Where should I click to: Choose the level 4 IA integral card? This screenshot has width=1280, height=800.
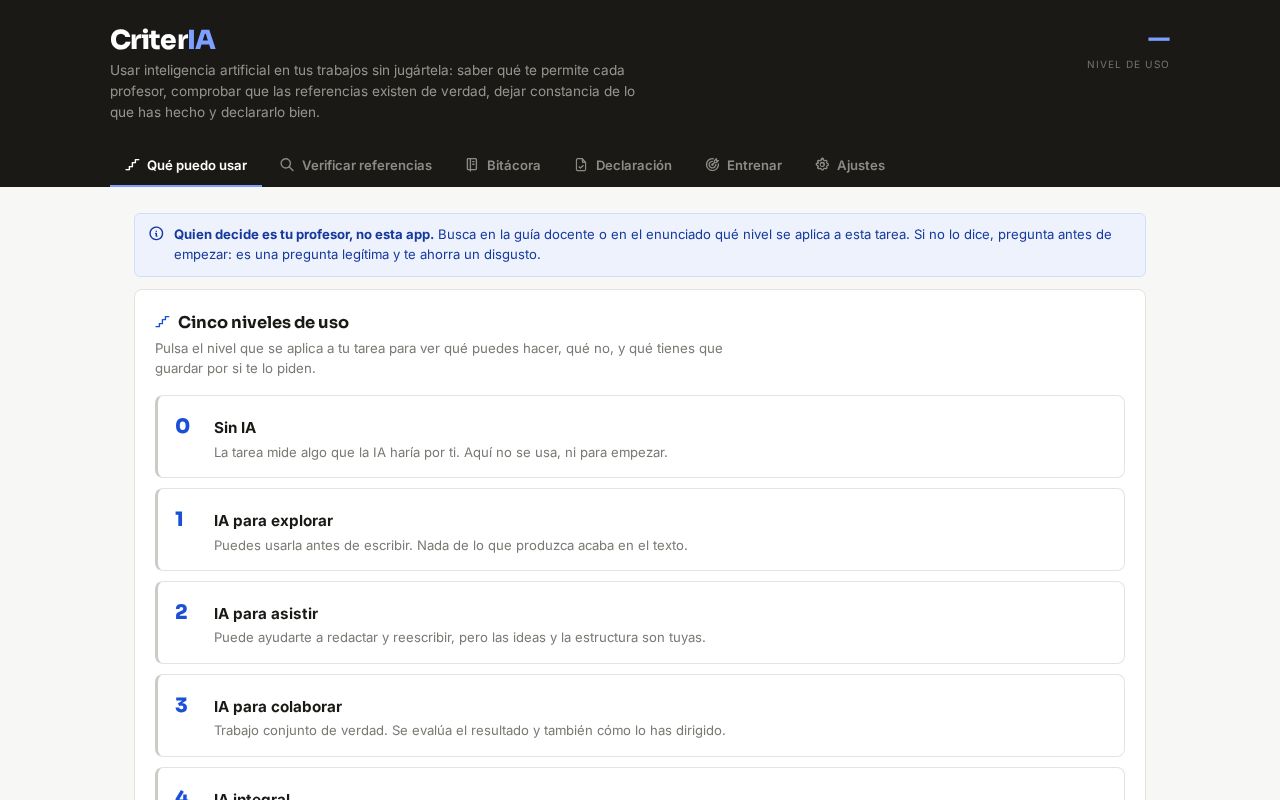click(x=640, y=784)
